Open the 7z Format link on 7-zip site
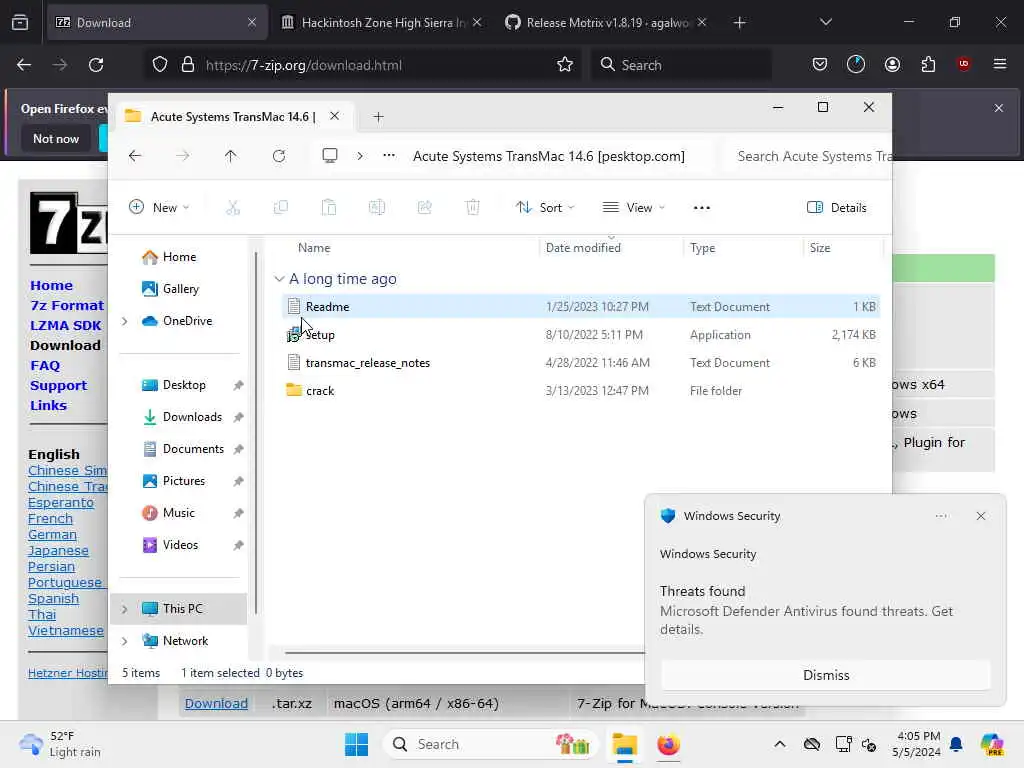 click(67, 305)
